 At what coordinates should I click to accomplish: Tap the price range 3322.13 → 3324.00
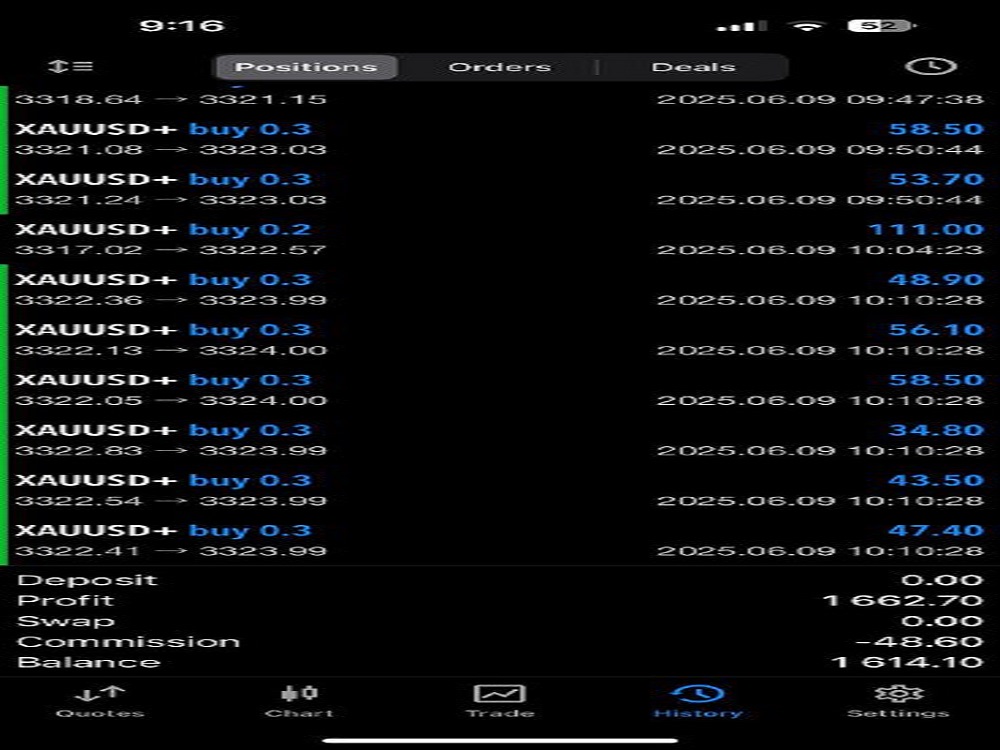pyautogui.click(x=170, y=351)
